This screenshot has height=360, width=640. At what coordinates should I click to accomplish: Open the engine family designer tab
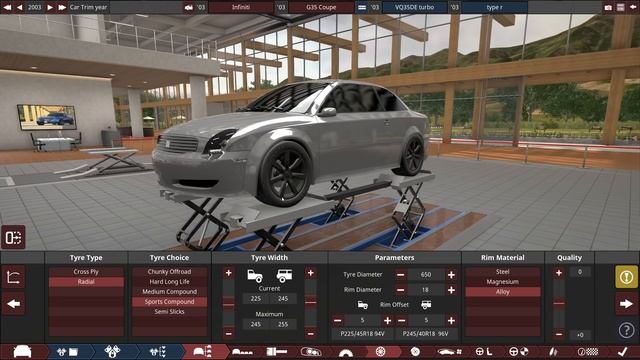(67, 351)
